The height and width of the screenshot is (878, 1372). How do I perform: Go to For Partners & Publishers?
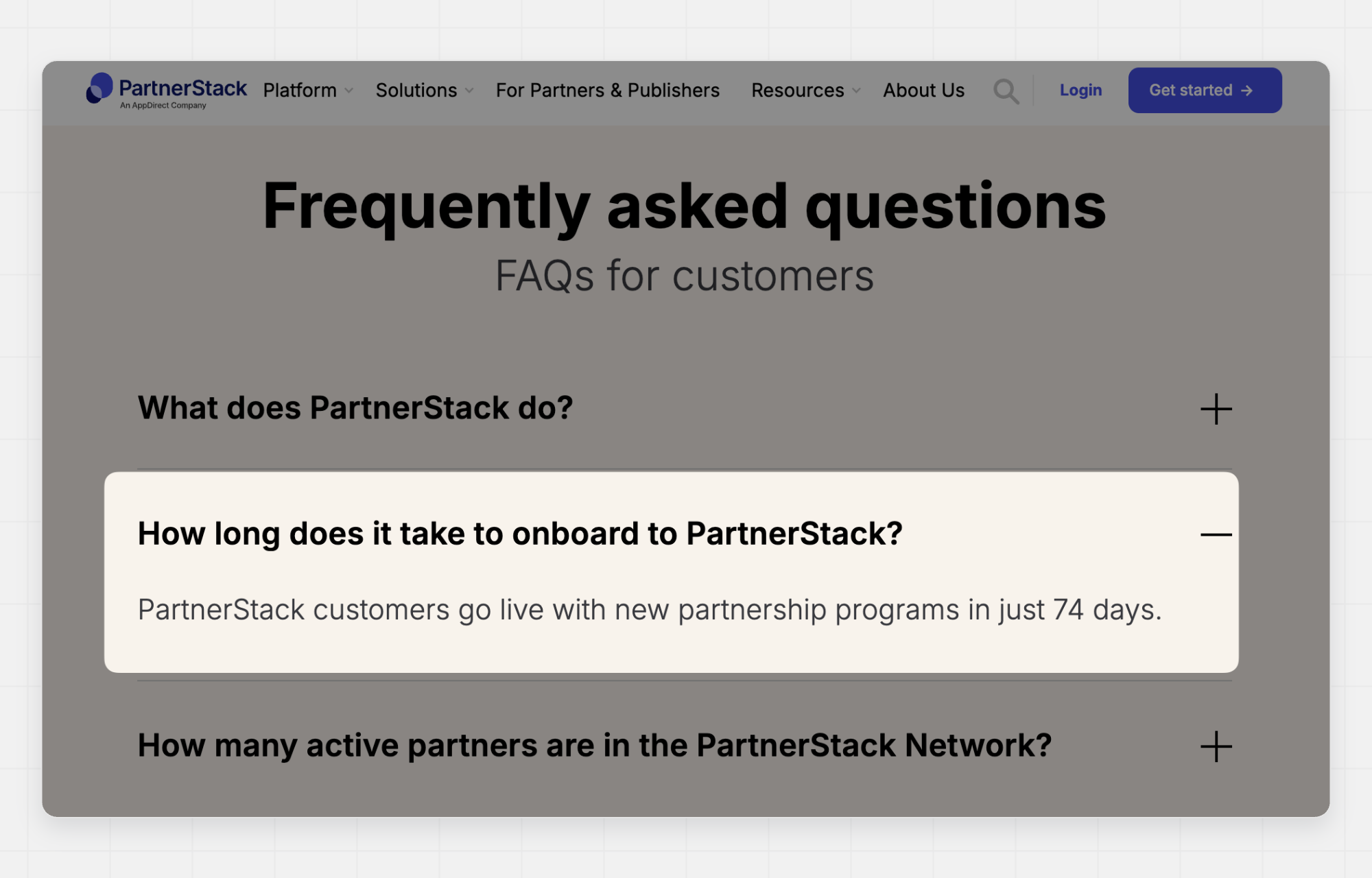coord(608,91)
